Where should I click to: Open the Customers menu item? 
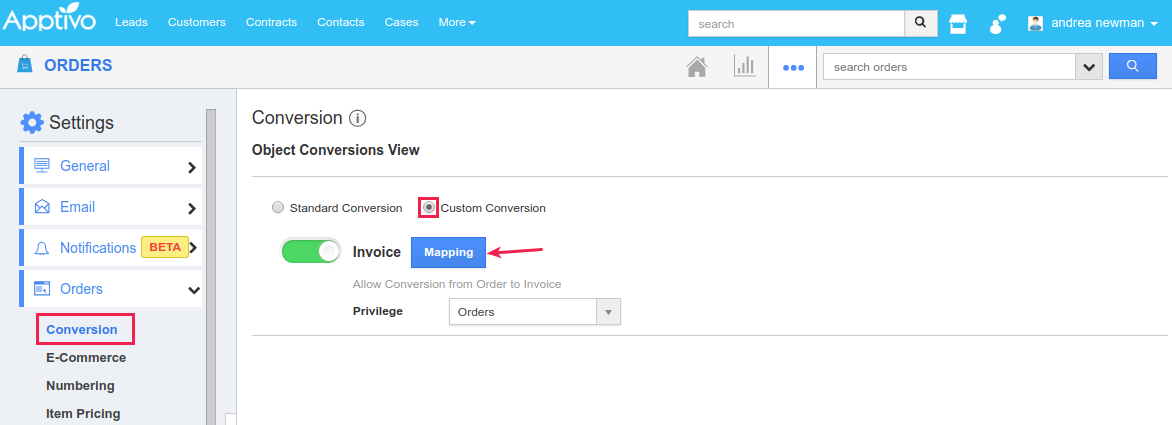tap(196, 23)
